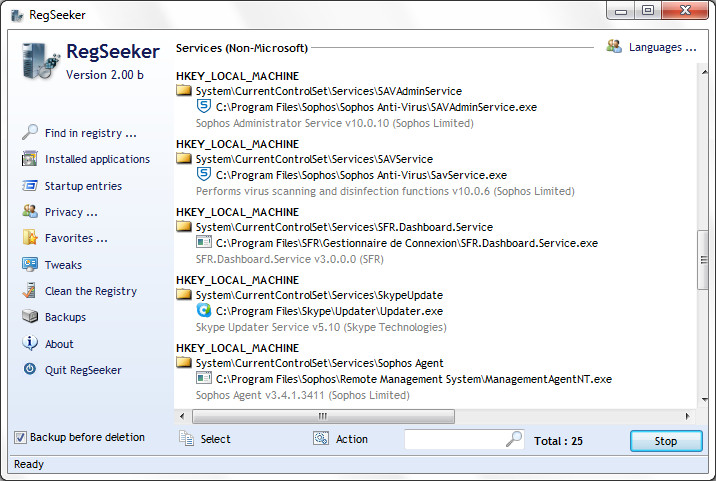This screenshot has height=481, width=716.
Task: Click the Privacy users icon
Action: click(x=30, y=211)
